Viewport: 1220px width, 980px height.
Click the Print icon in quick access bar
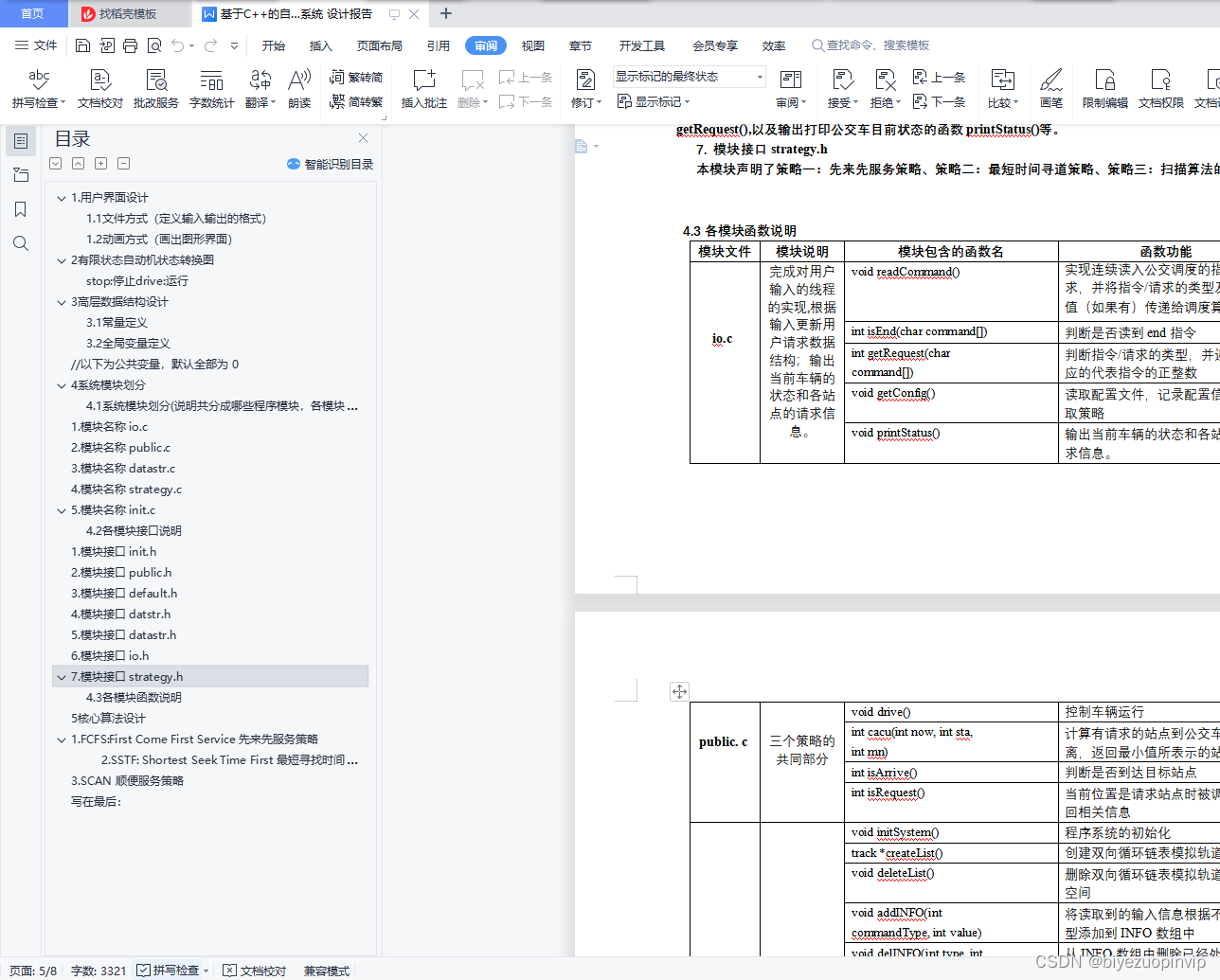(x=131, y=45)
